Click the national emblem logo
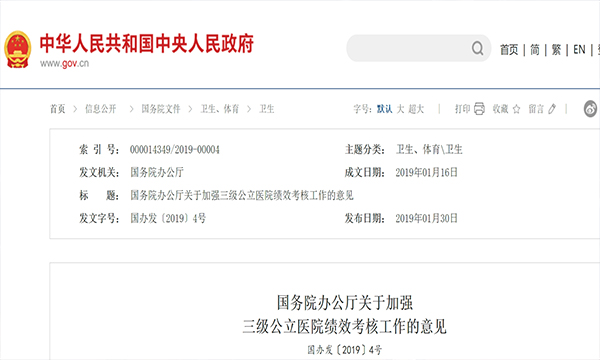This screenshot has height=360, width=600. point(18,50)
